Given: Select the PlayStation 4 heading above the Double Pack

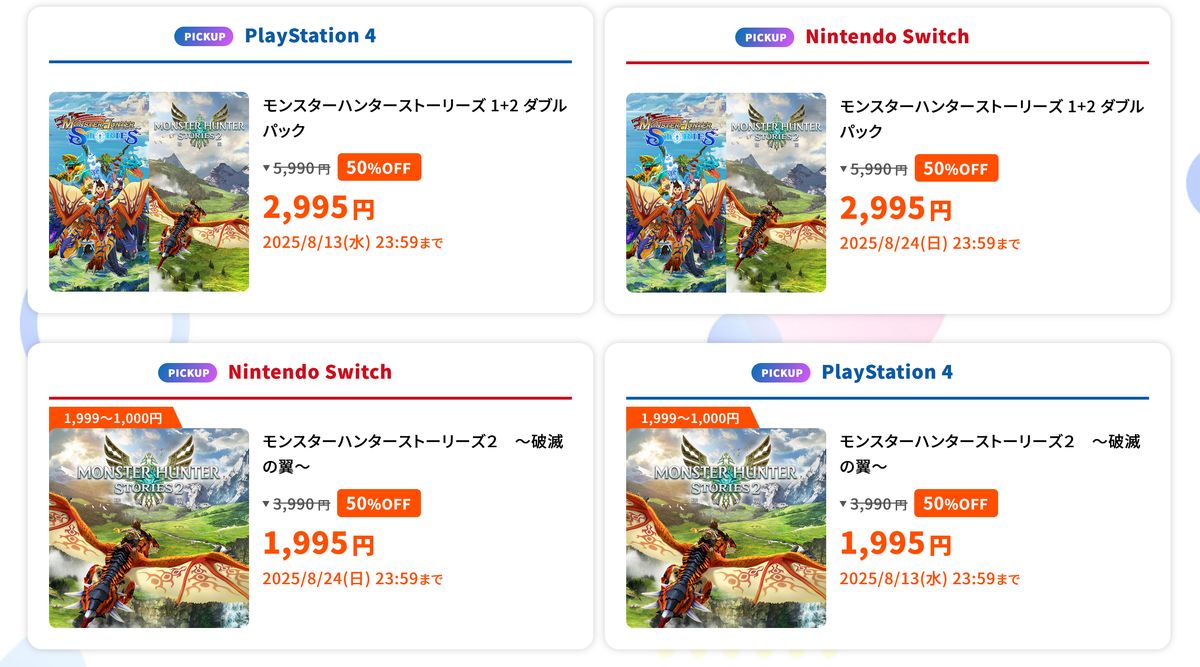Looking at the screenshot, I should (310, 36).
